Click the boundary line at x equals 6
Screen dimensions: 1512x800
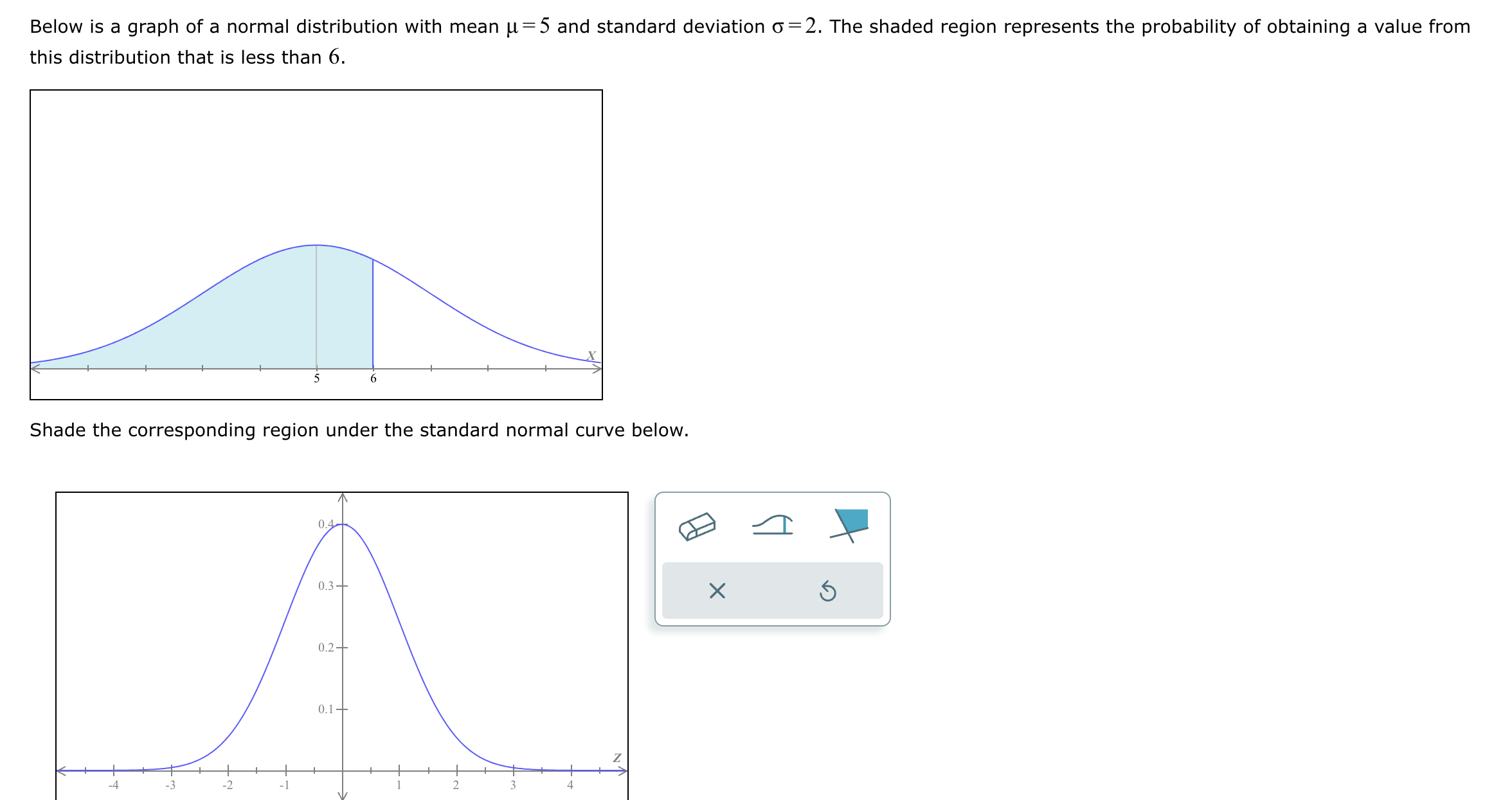point(373,308)
